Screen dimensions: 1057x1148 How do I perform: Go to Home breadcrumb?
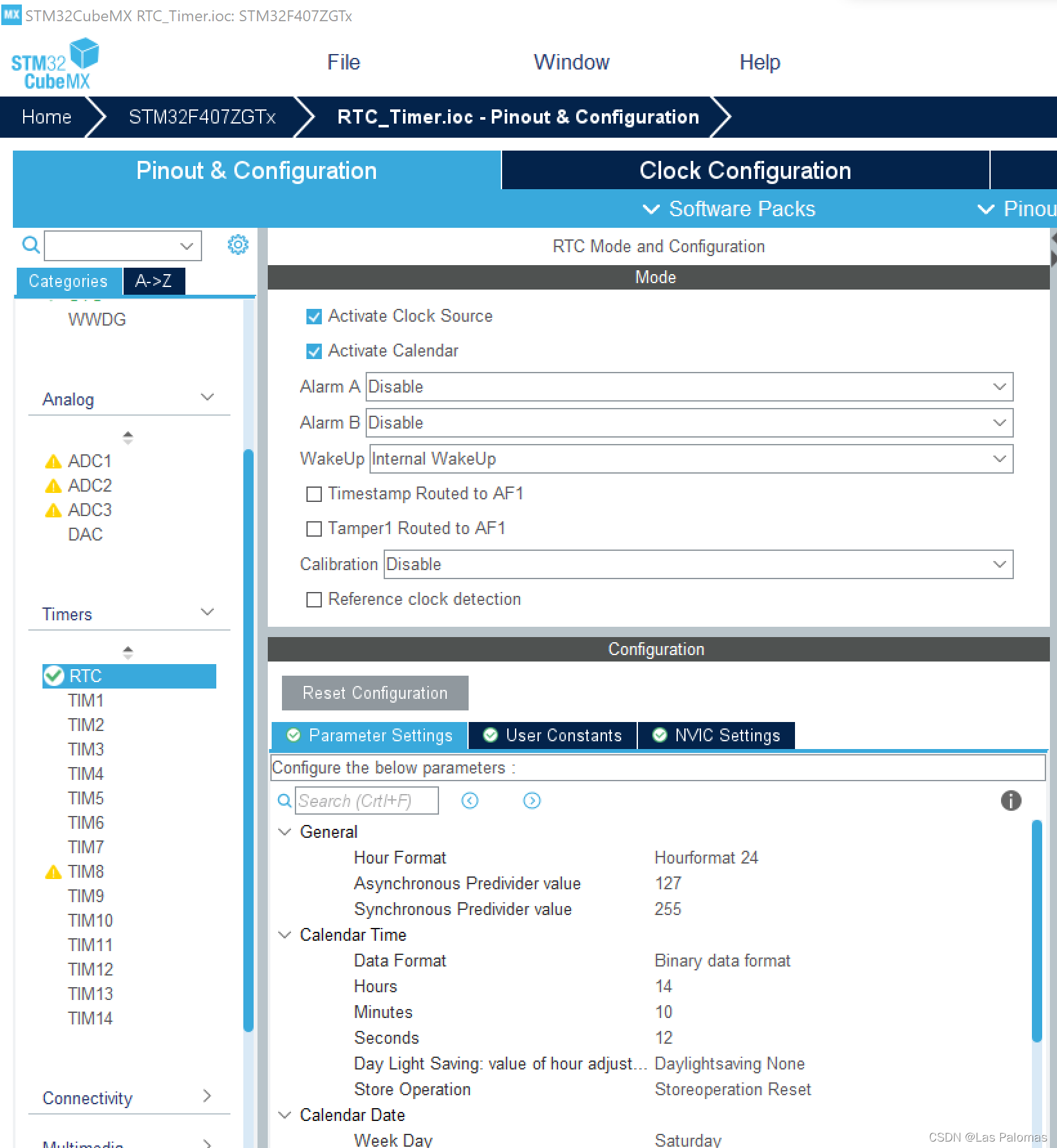tap(46, 117)
